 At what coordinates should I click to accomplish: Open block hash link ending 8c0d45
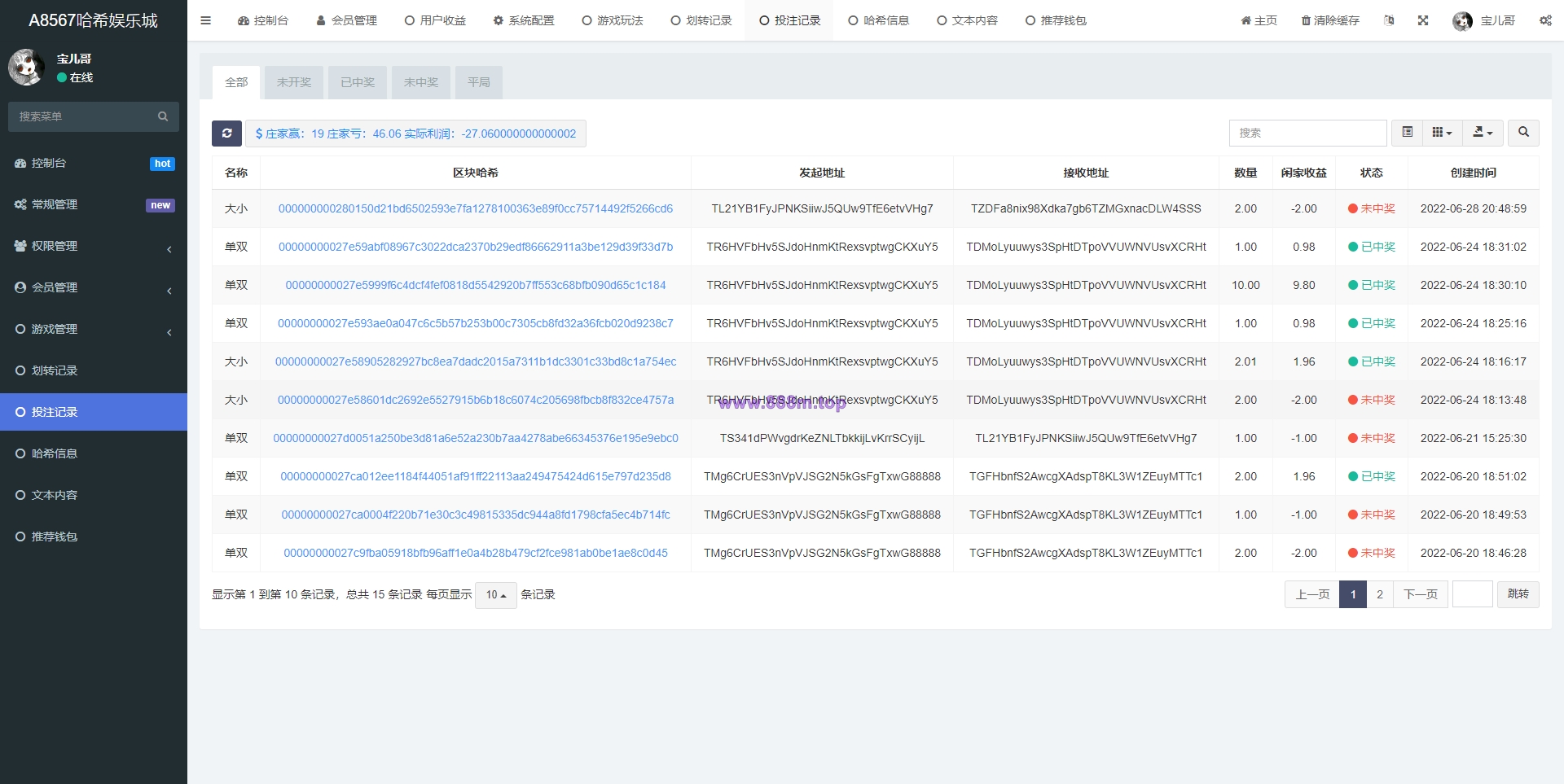(x=476, y=553)
